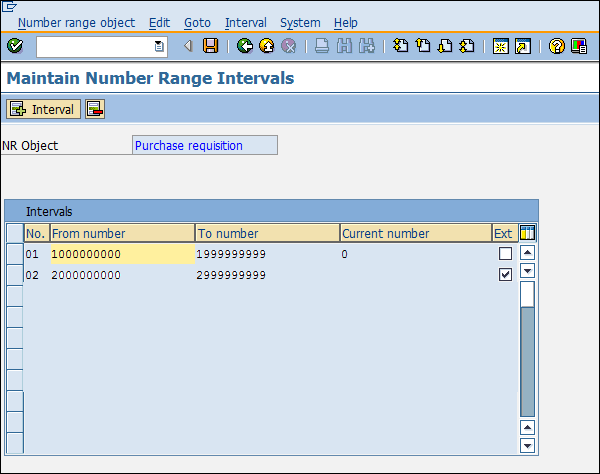Click the green Enter checkmark icon

click(14, 46)
